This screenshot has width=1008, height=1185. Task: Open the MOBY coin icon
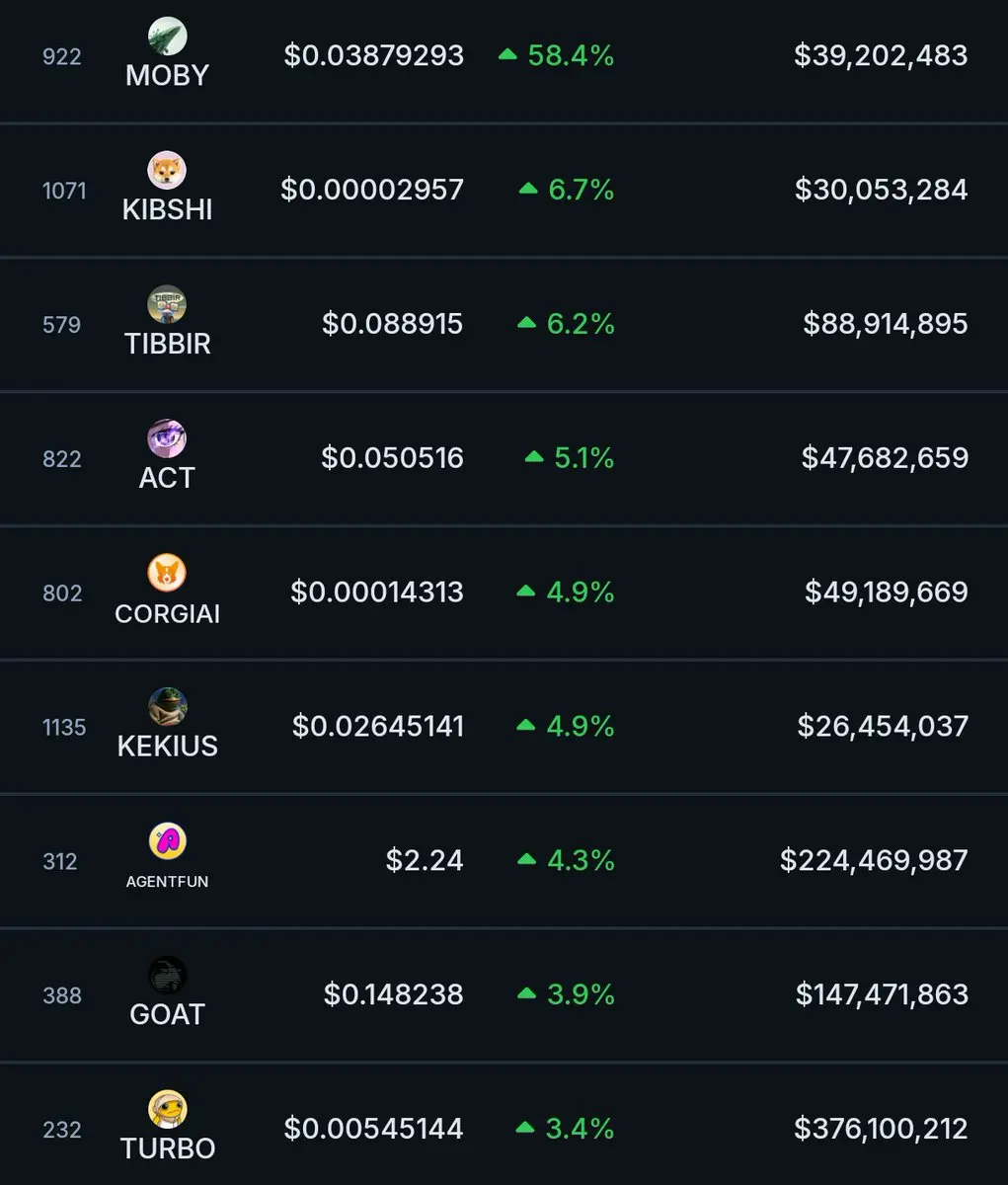pyautogui.click(x=167, y=37)
